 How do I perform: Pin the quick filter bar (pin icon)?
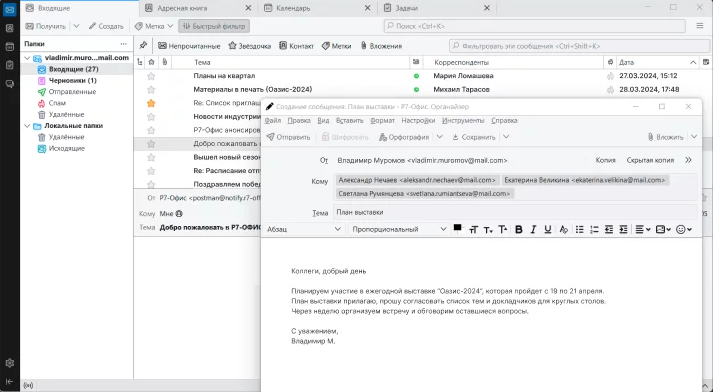point(143,45)
